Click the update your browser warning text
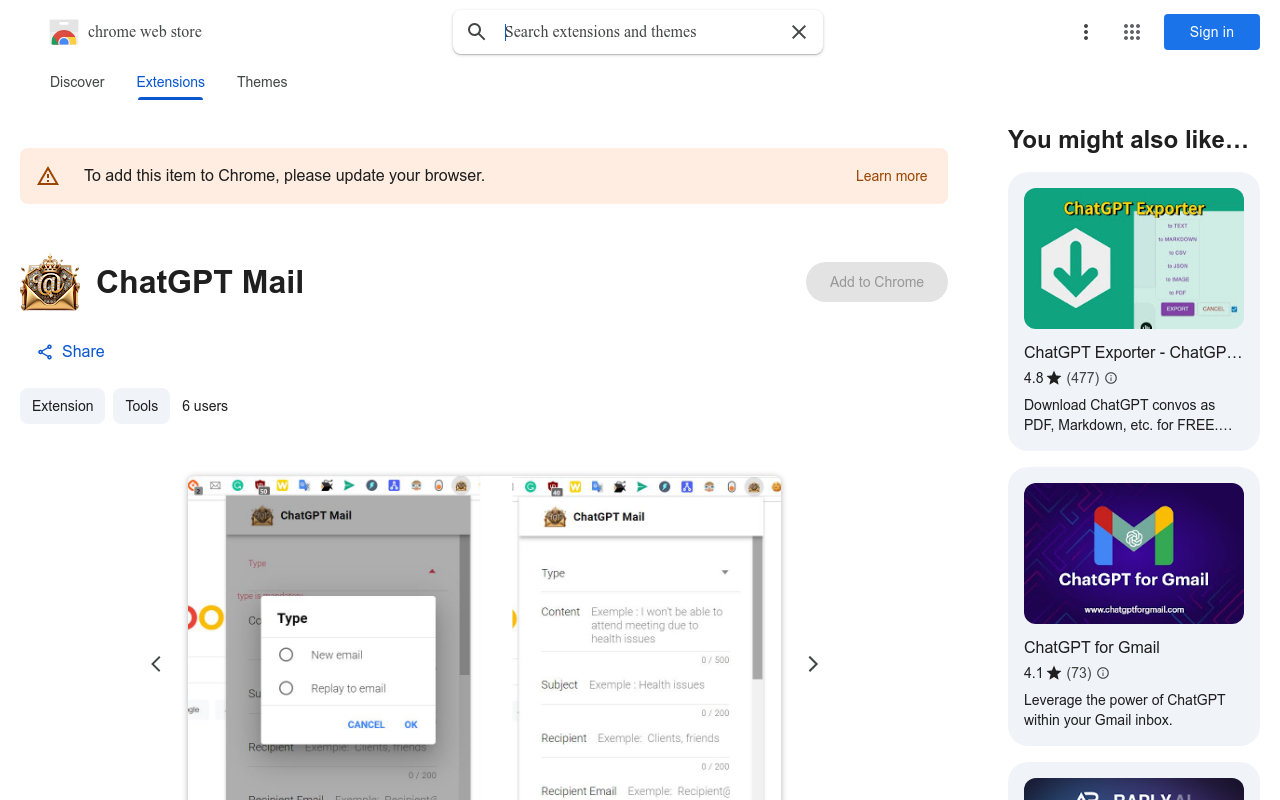1280x800 pixels. click(x=284, y=176)
